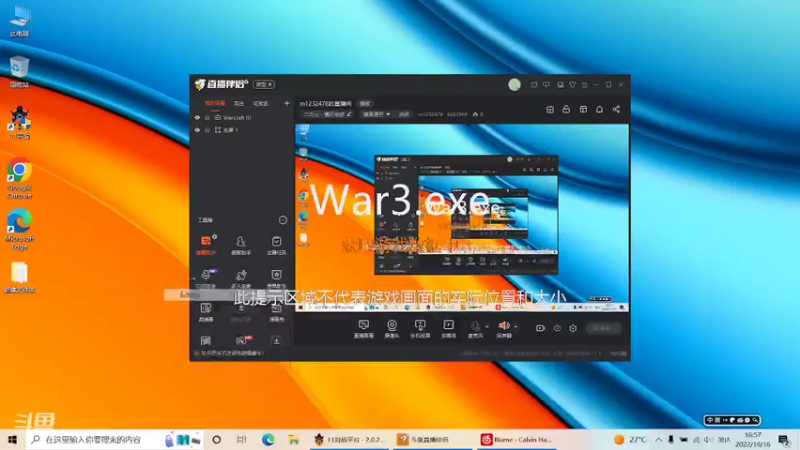Open the microphone dropdown arrow
800x450 pixels.
point(487,327)
